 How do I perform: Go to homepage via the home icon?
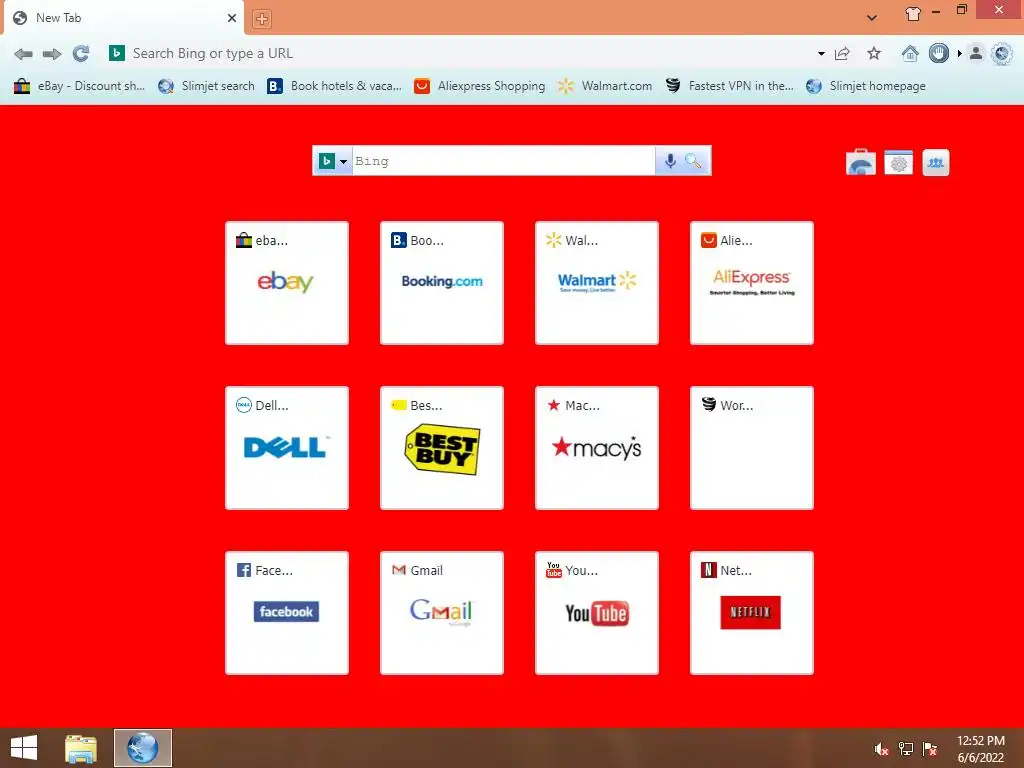tap(910, 54)
